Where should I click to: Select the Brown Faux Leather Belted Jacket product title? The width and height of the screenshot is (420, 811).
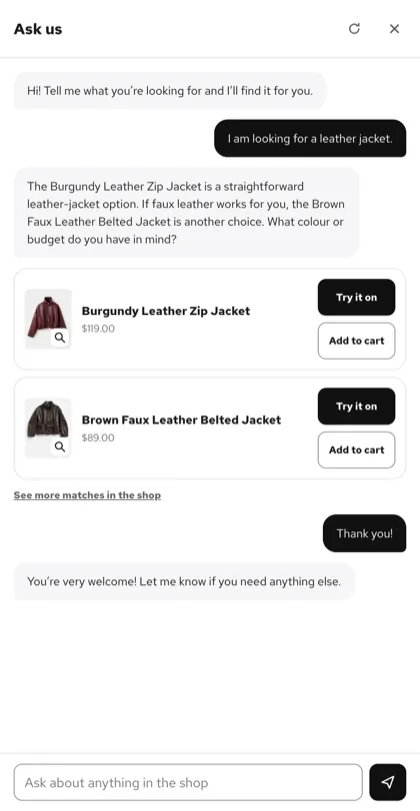(182, 420)
